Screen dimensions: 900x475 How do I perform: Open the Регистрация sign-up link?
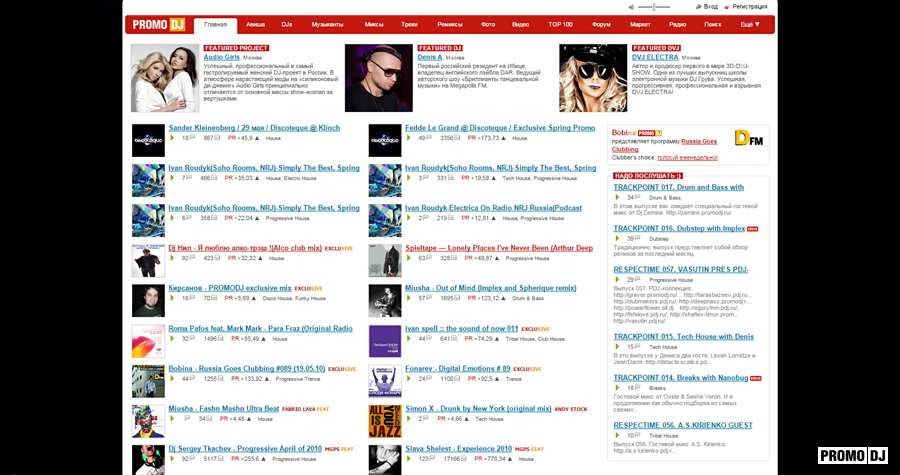[x=758, y=7]
